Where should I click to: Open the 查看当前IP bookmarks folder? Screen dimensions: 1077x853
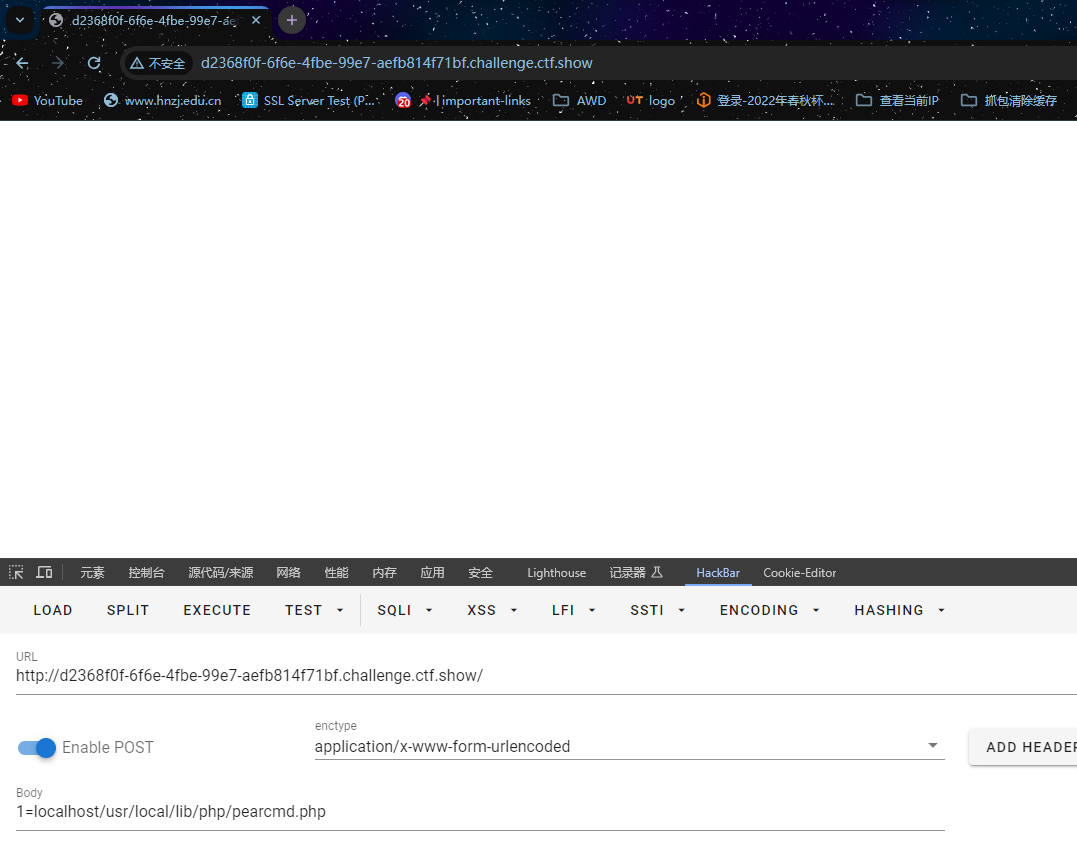(x=897, y=100)
